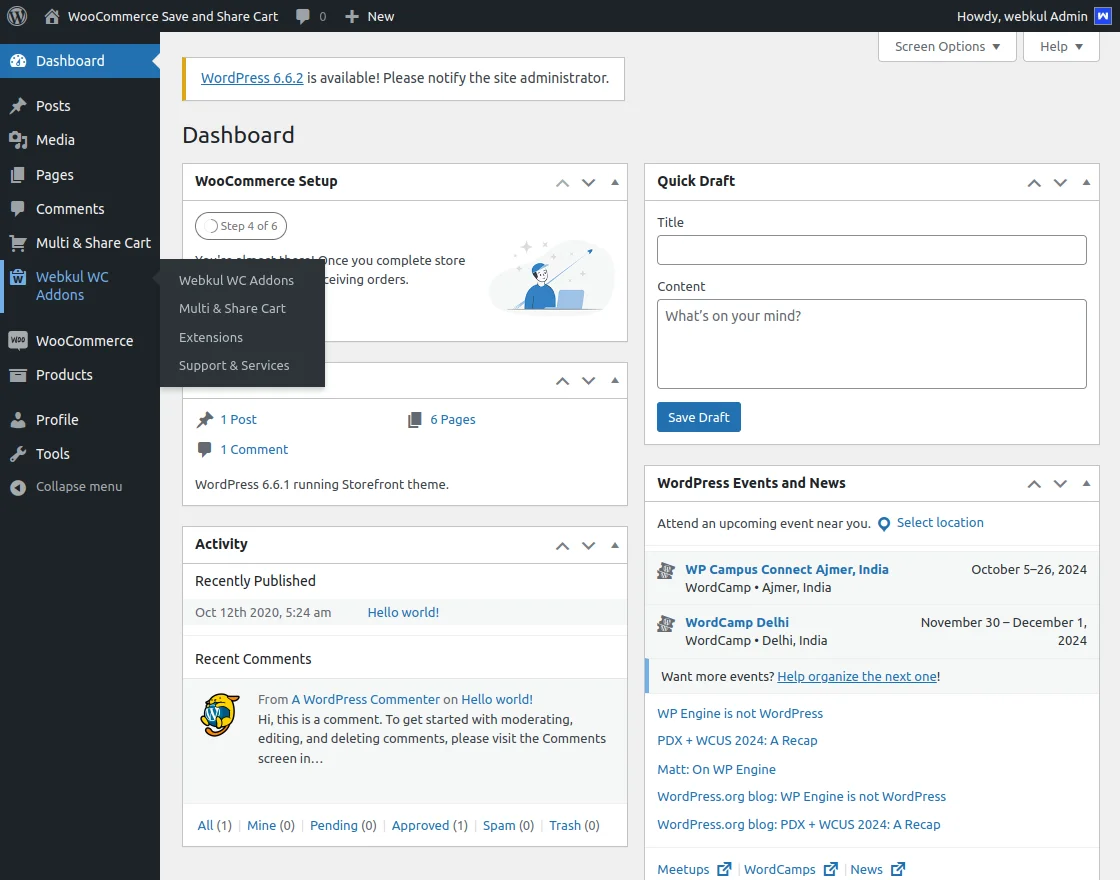Viewport: 1120px width, 880px height.
Task: Select Extensions from the Webkul WC Addons menu
Action: [x=211, y=337]
